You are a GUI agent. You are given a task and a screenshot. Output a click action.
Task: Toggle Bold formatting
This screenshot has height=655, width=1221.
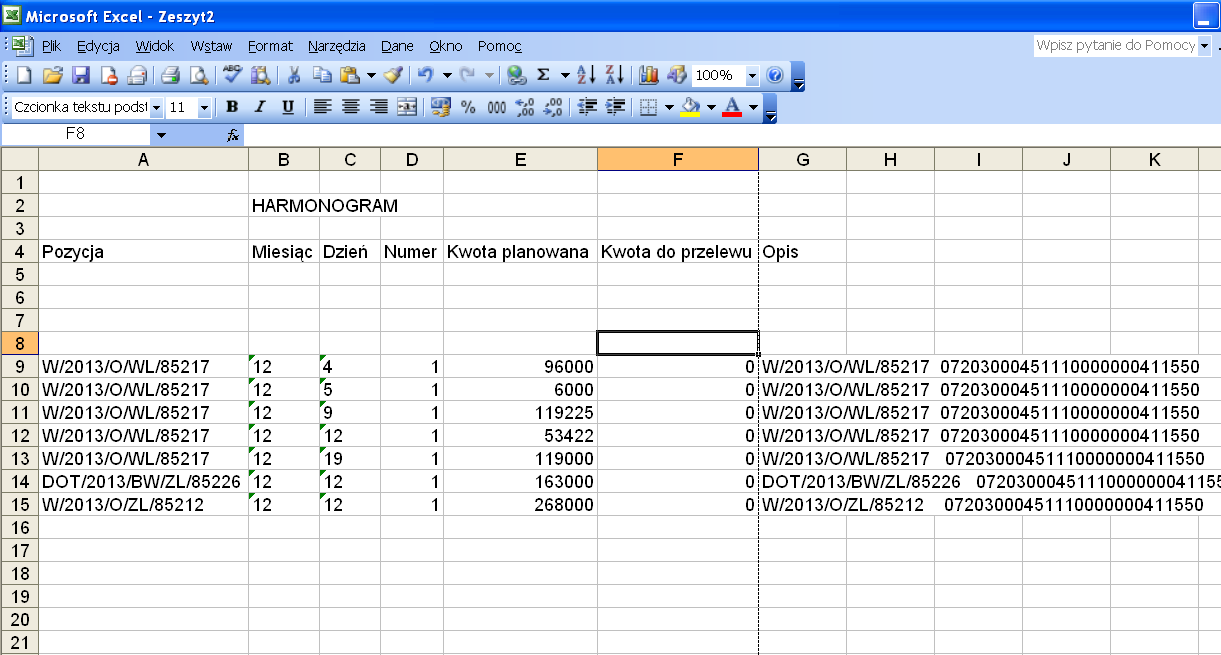point(232,107)
